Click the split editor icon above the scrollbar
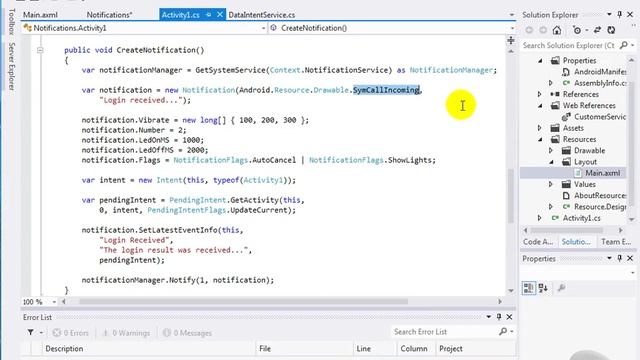This screenshot has height=360, width=640. (511, 40)
